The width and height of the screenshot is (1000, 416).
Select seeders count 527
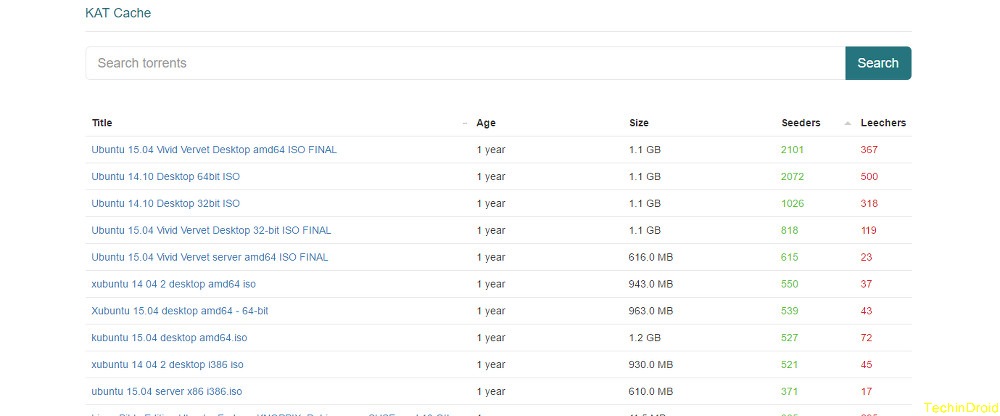coord(789,338)
